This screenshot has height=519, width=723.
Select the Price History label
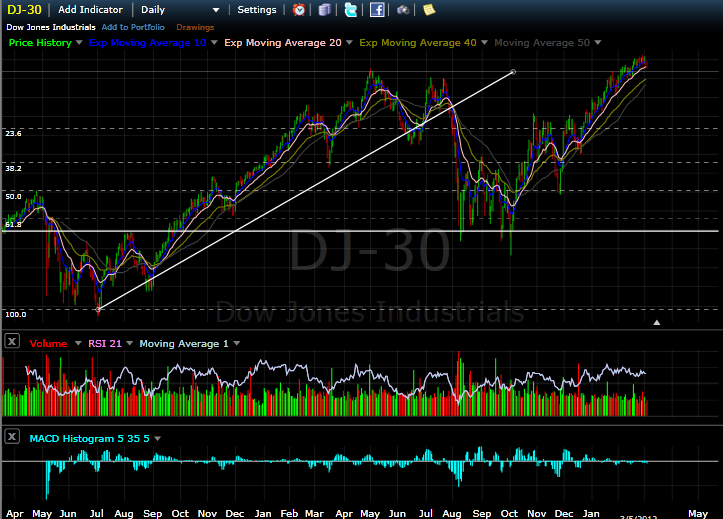pos(40,42)
